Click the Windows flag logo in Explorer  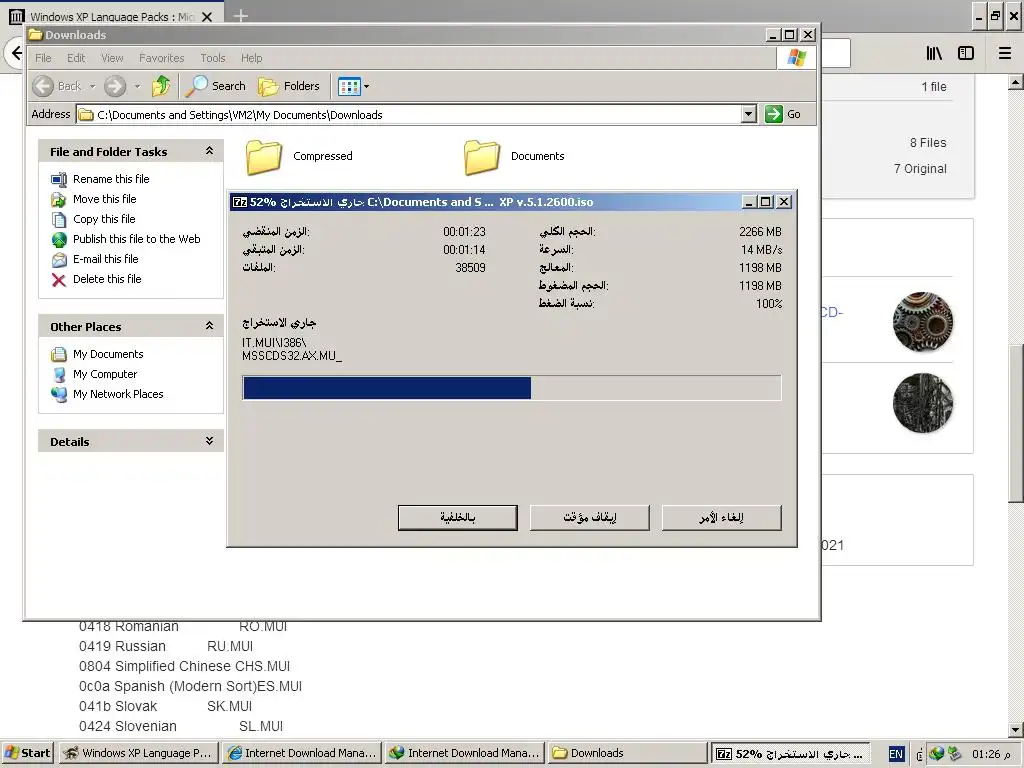coord(796,57)
